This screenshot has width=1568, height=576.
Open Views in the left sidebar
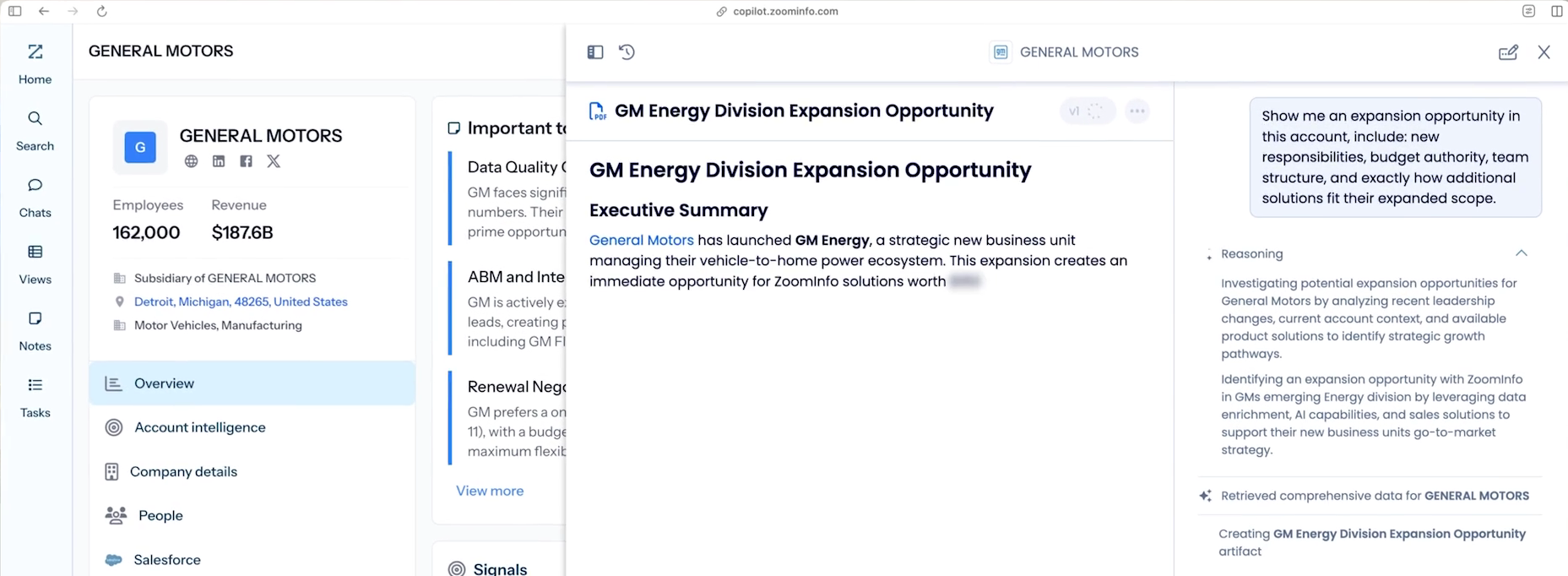[x=35, y=264]
